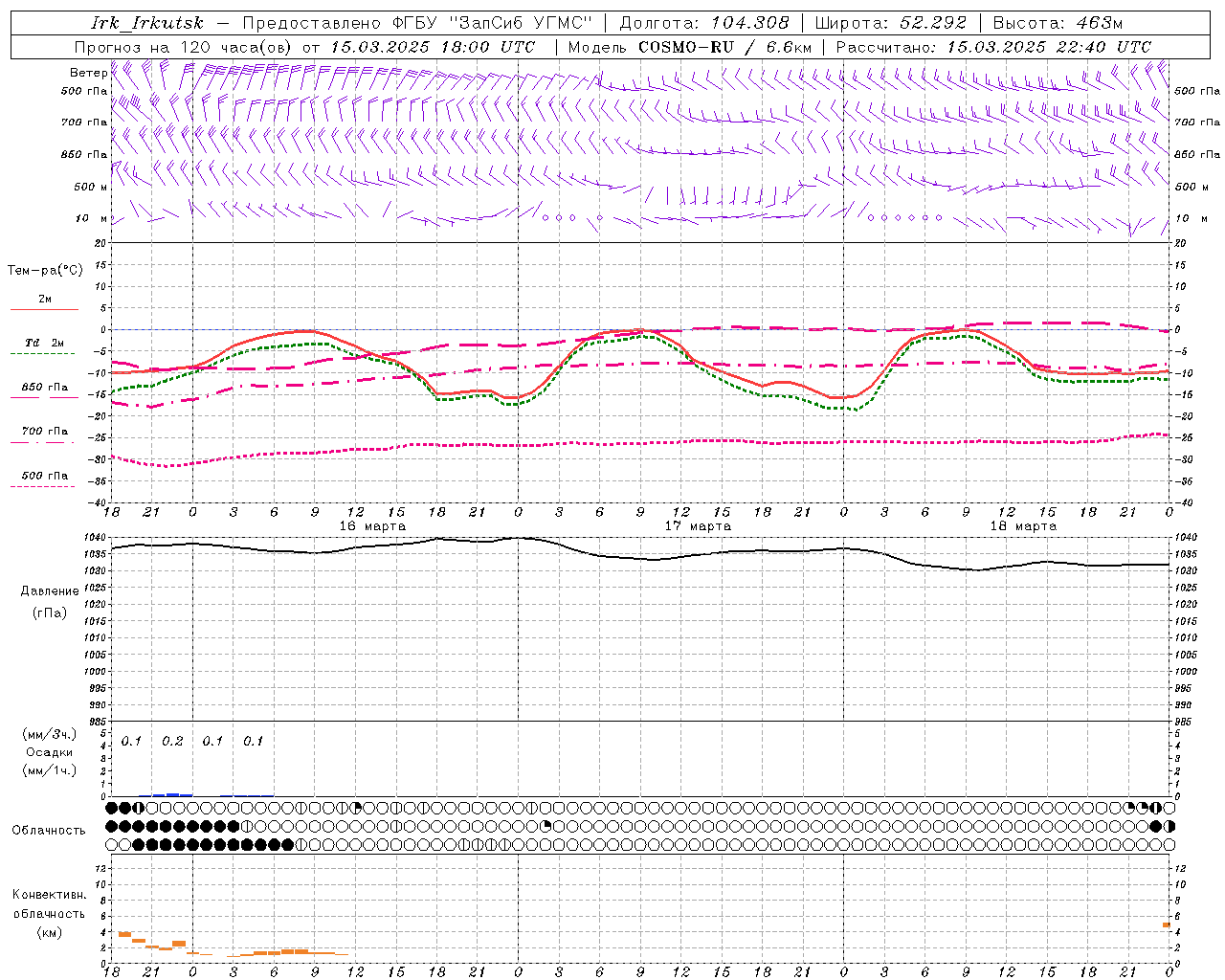Viewport: 1225px width, 980px height.
Task: Click the 700 гПа temperature legend entry
Action: click(44, 432)
